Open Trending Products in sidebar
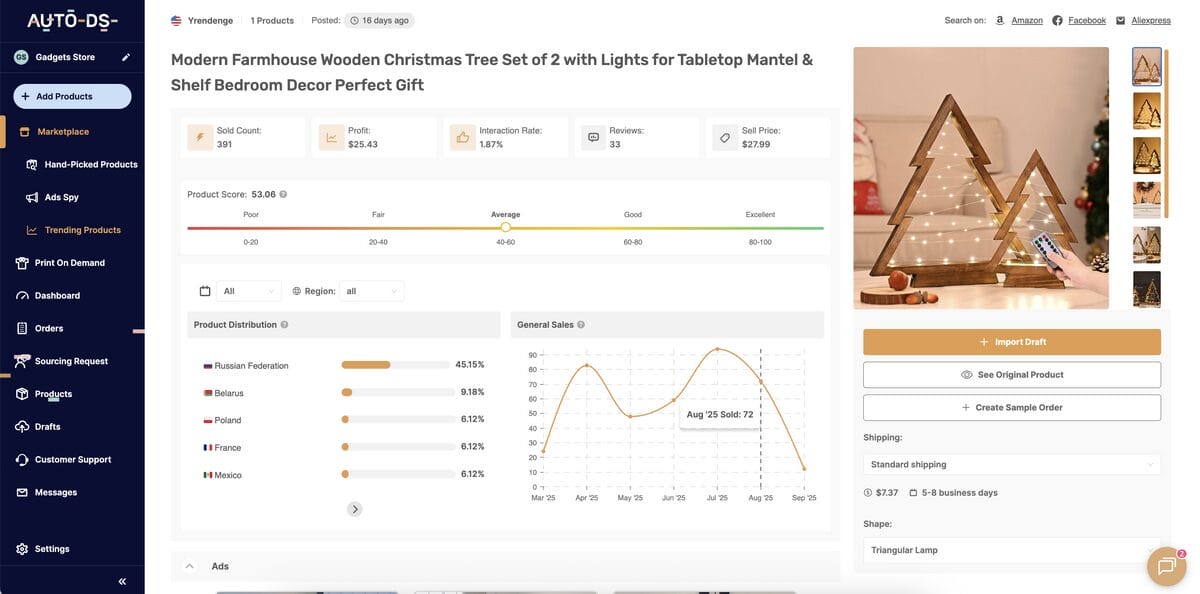The image size is (1200, 594). [82, 230]
